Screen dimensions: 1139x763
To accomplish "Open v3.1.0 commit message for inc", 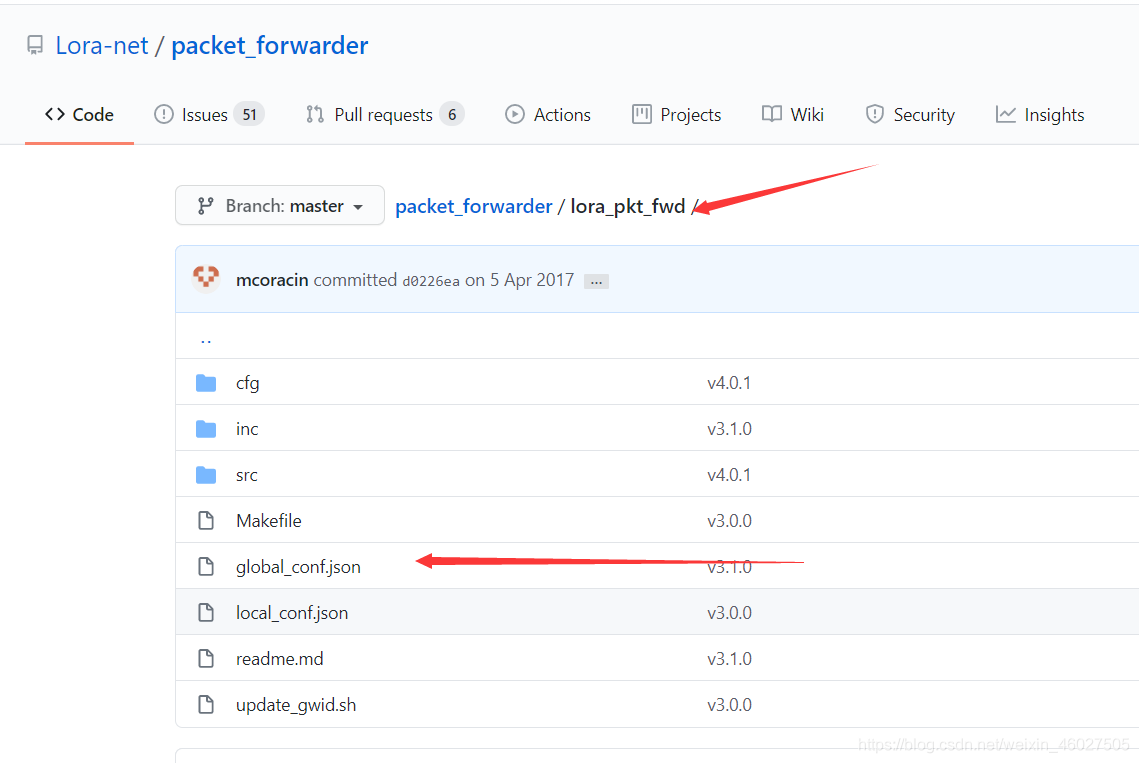I will tap(729, 429).
